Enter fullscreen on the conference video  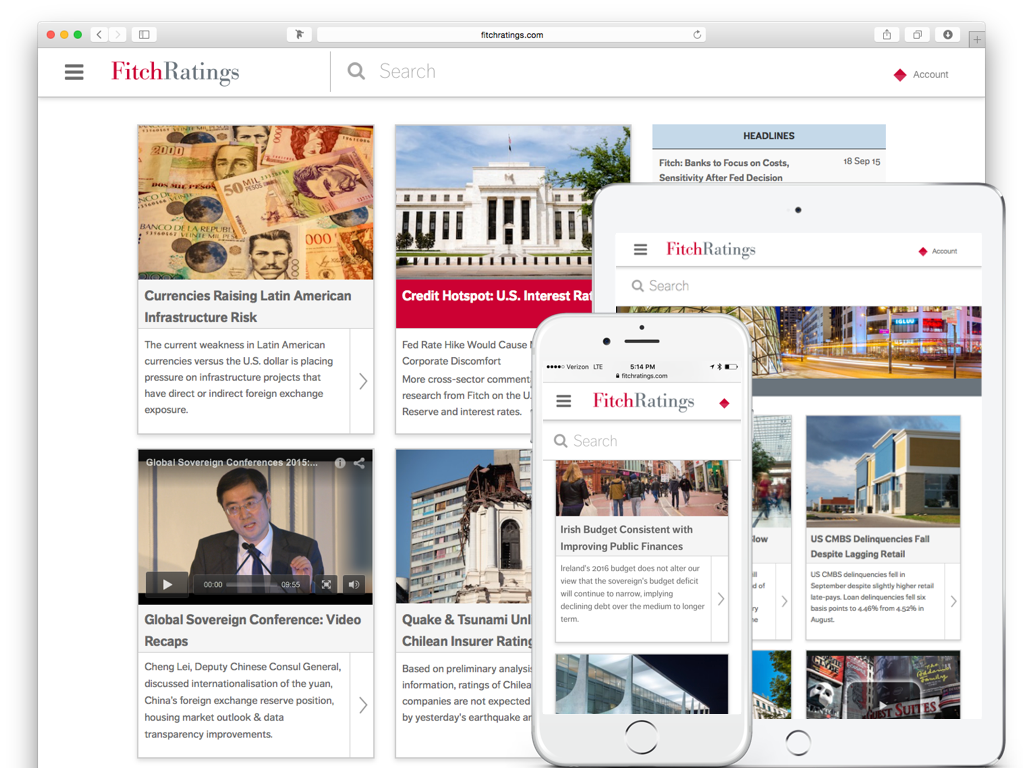click(326, 585)
